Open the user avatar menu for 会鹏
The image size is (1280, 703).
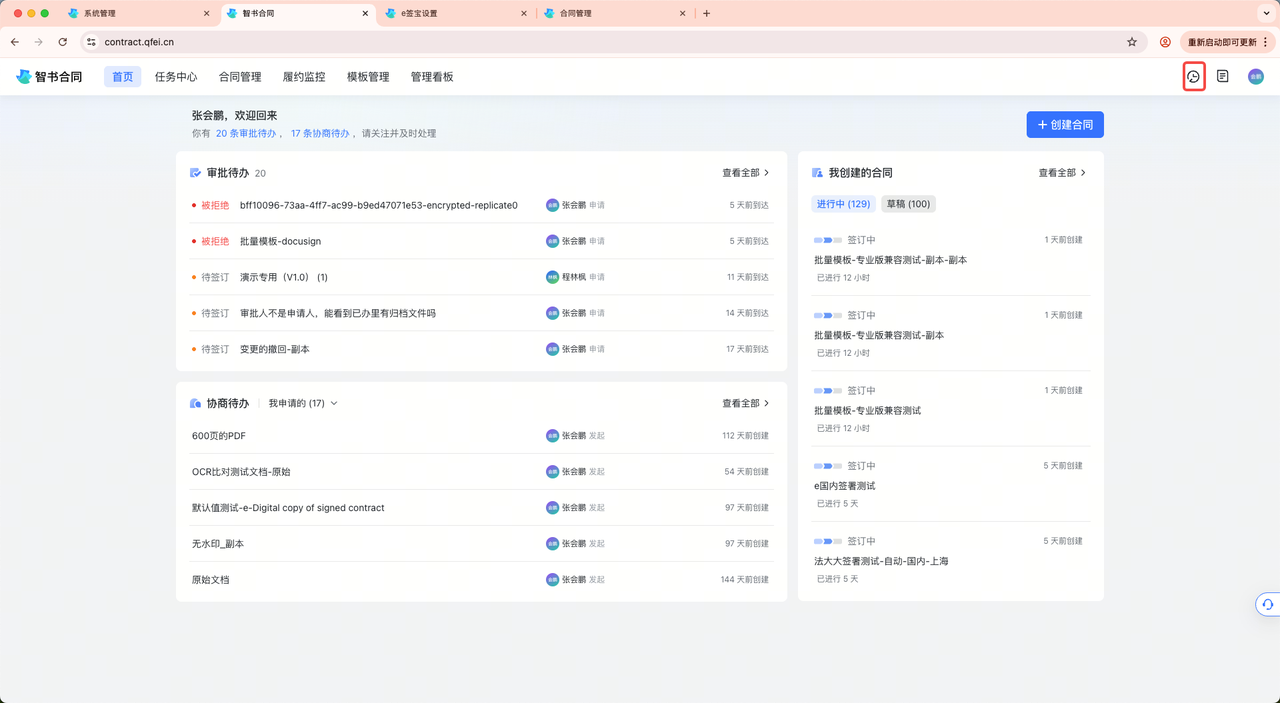[x=1255, y=76]
